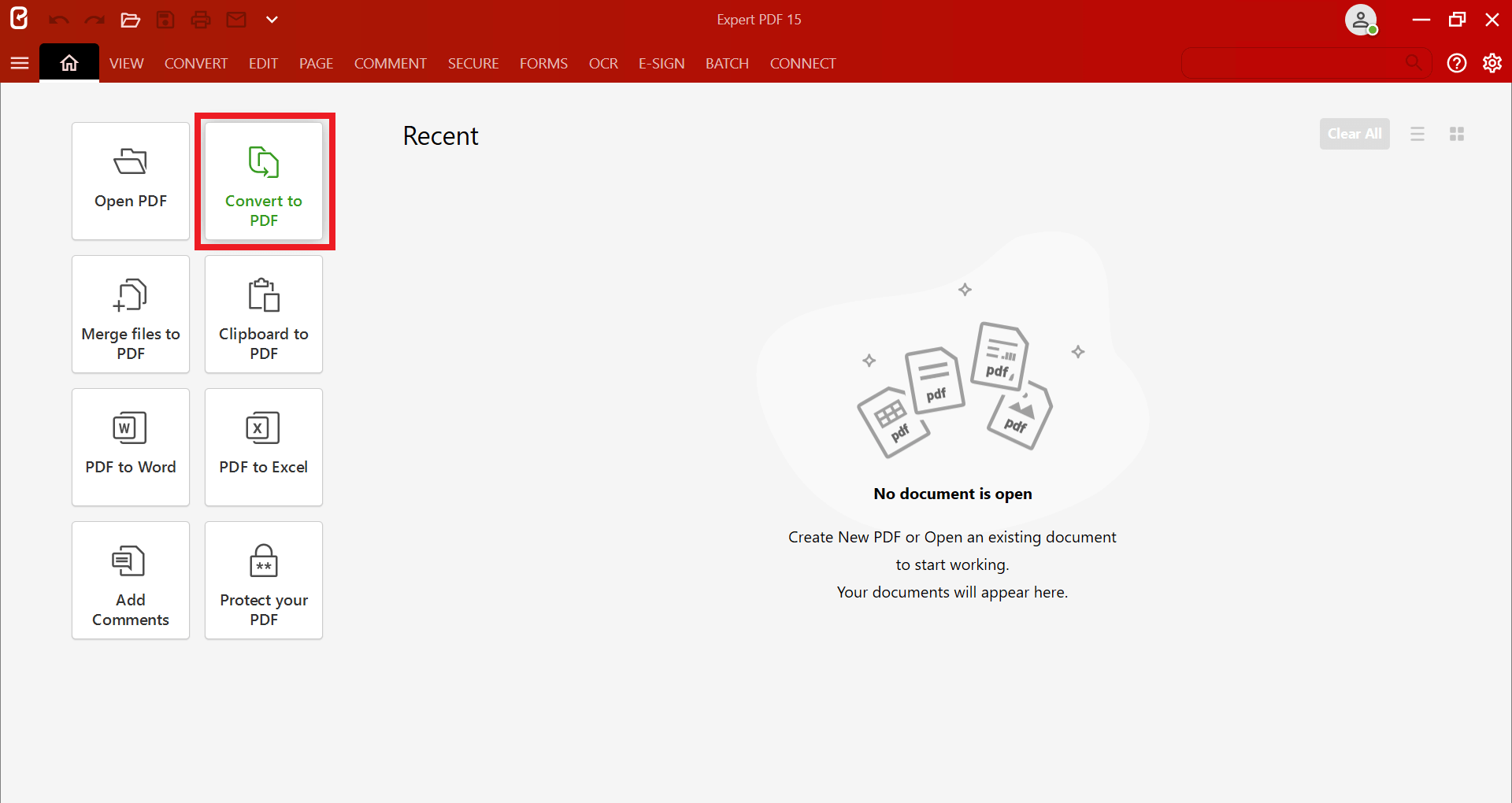This screenshot has height=803, width=1512.
Task: Open the Help question mark icon
Action: coord(1457,63)
